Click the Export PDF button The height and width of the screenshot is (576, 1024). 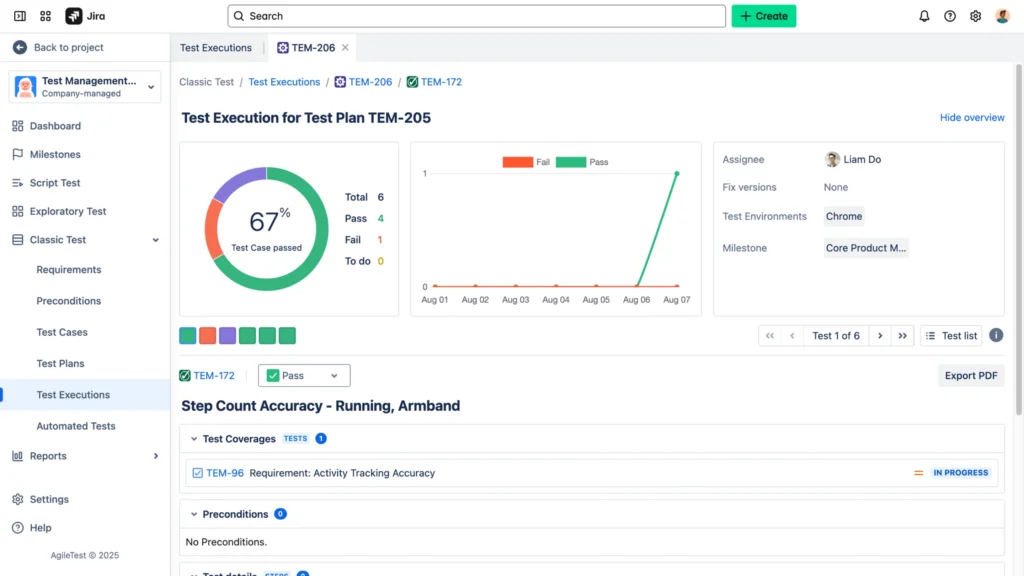pos(970,376)
